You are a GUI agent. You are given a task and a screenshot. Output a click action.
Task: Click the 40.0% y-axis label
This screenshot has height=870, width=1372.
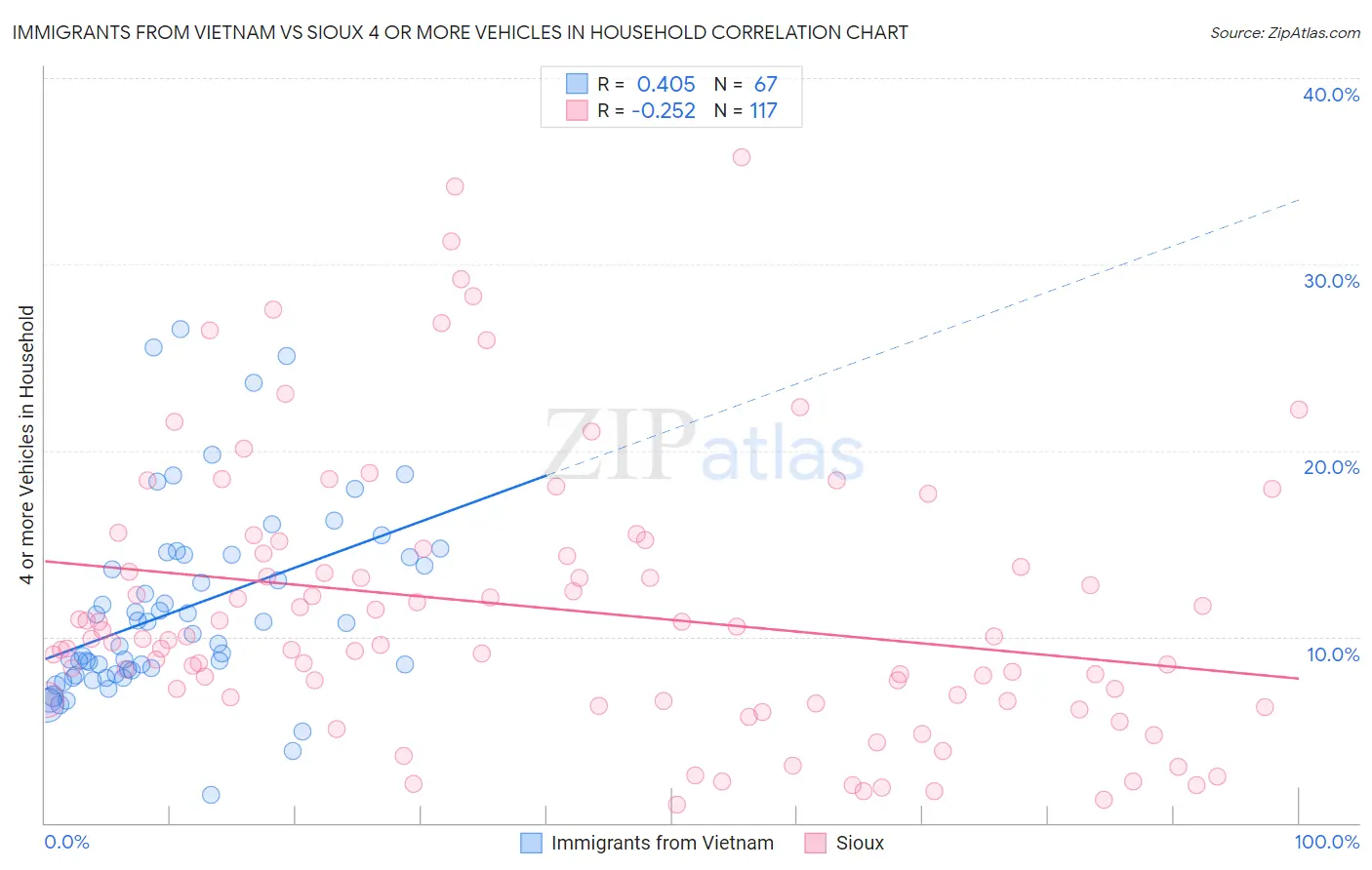click(1331, 95)
